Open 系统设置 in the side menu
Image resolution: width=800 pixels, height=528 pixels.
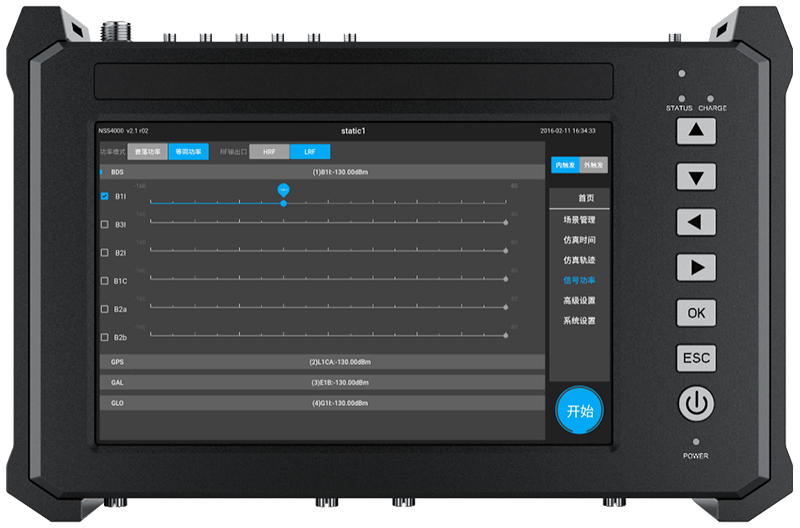coord(579,321)
